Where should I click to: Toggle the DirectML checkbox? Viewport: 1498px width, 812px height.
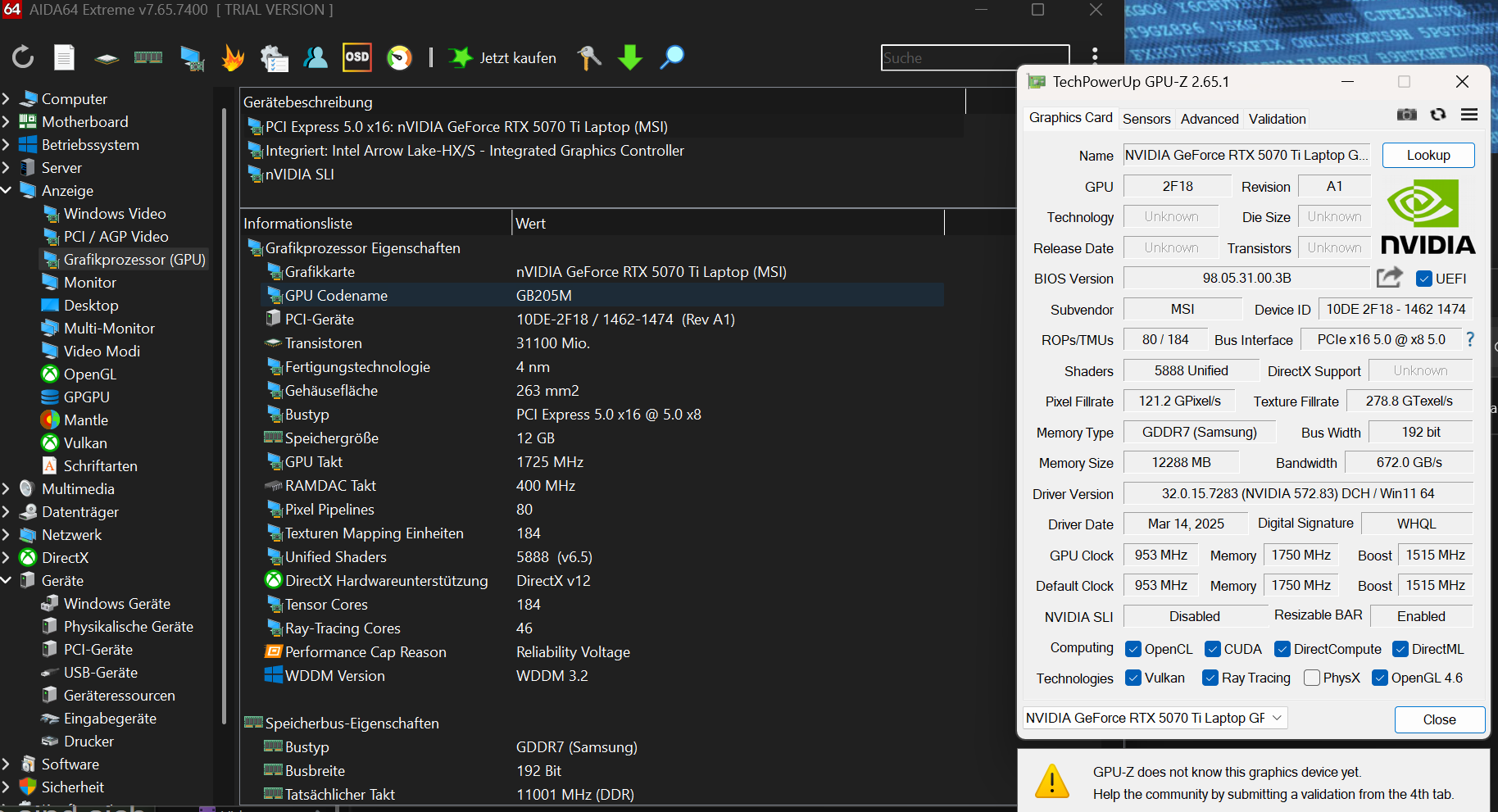(x=1400, y=649)
